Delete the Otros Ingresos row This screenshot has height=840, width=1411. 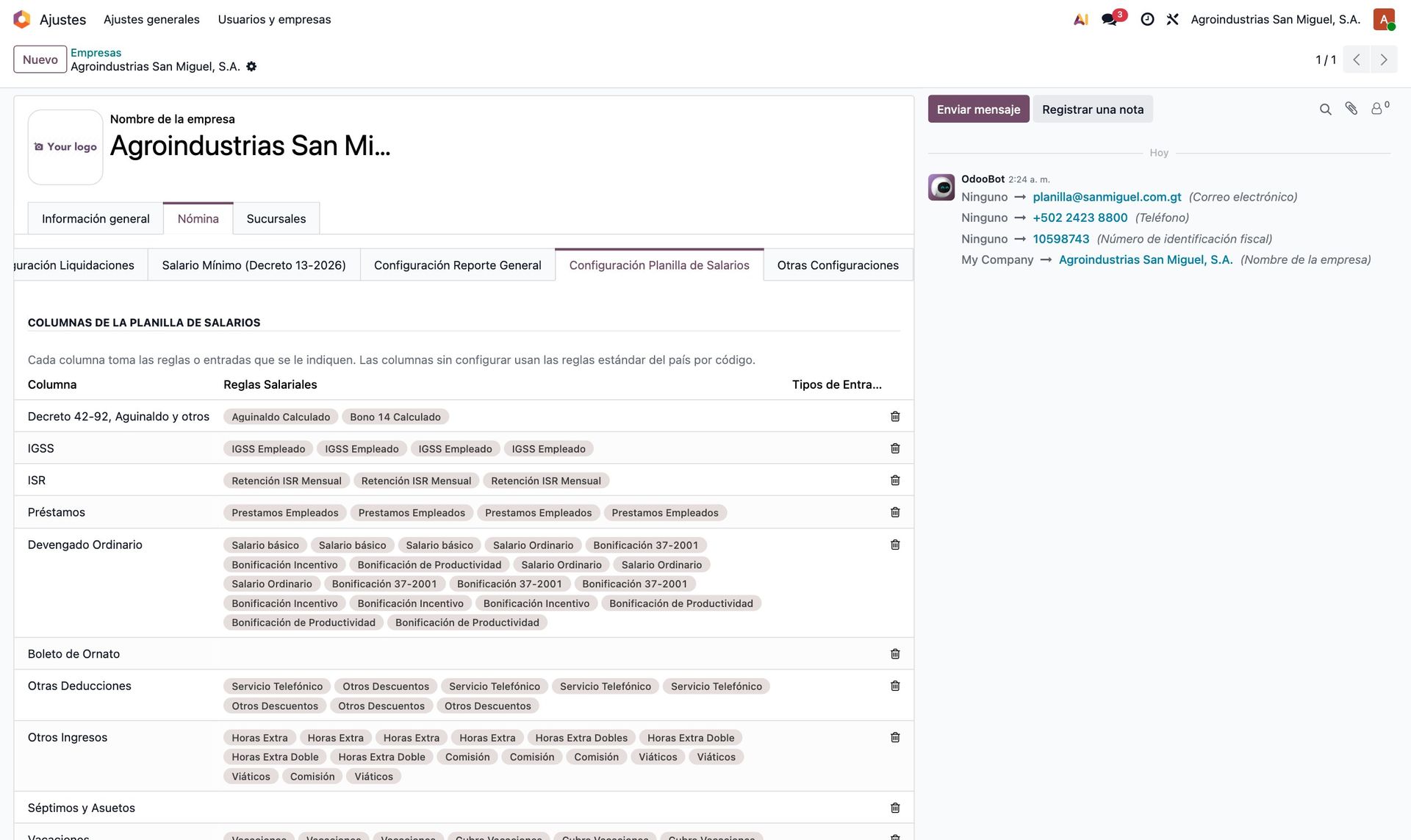tap(895, 737)
